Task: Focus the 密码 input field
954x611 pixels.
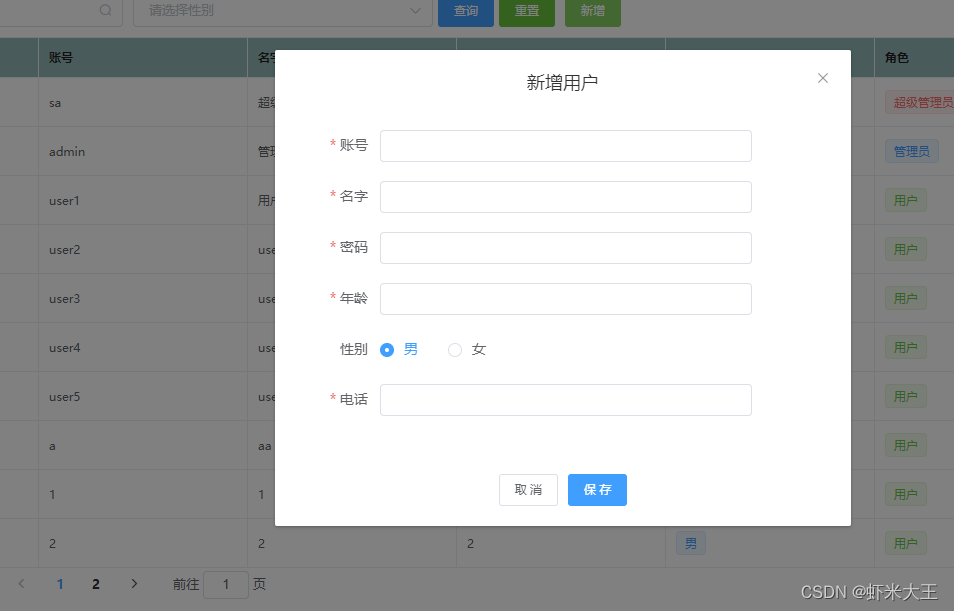Action: [x=566, y=248]
